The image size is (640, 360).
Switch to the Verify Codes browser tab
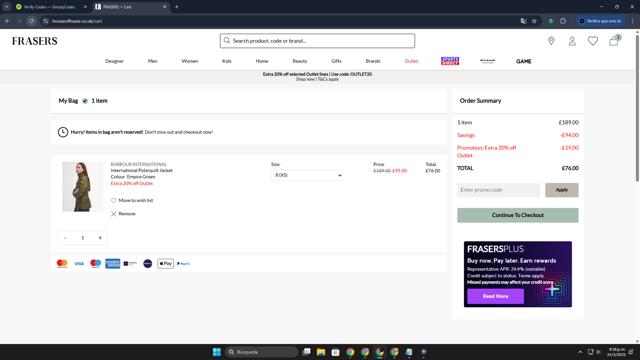49,7
